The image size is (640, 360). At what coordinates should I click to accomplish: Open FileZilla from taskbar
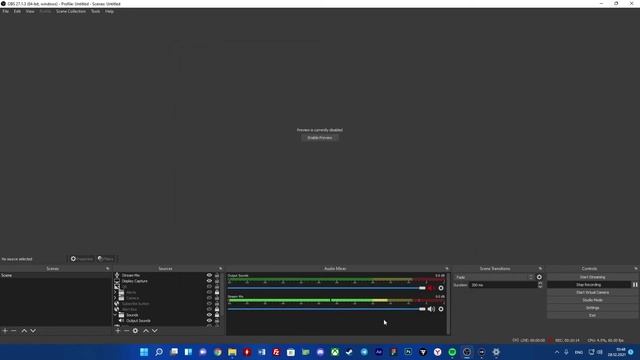[276, 352]
